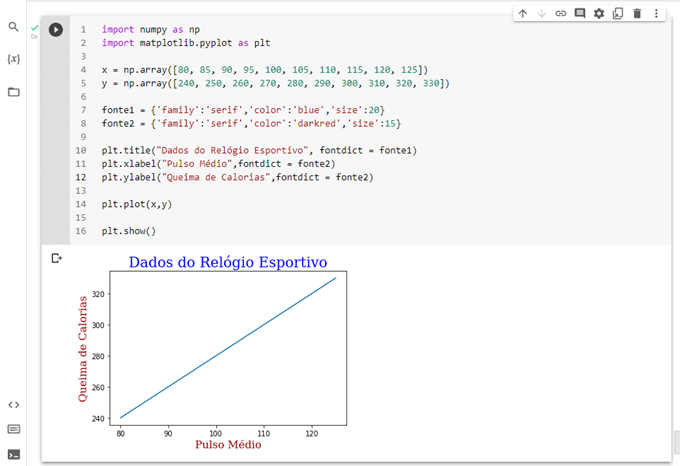The width and height of the screenshot is (680, 466).
Task: Open the search panel in left sidebar
Action: coord(14,27)
